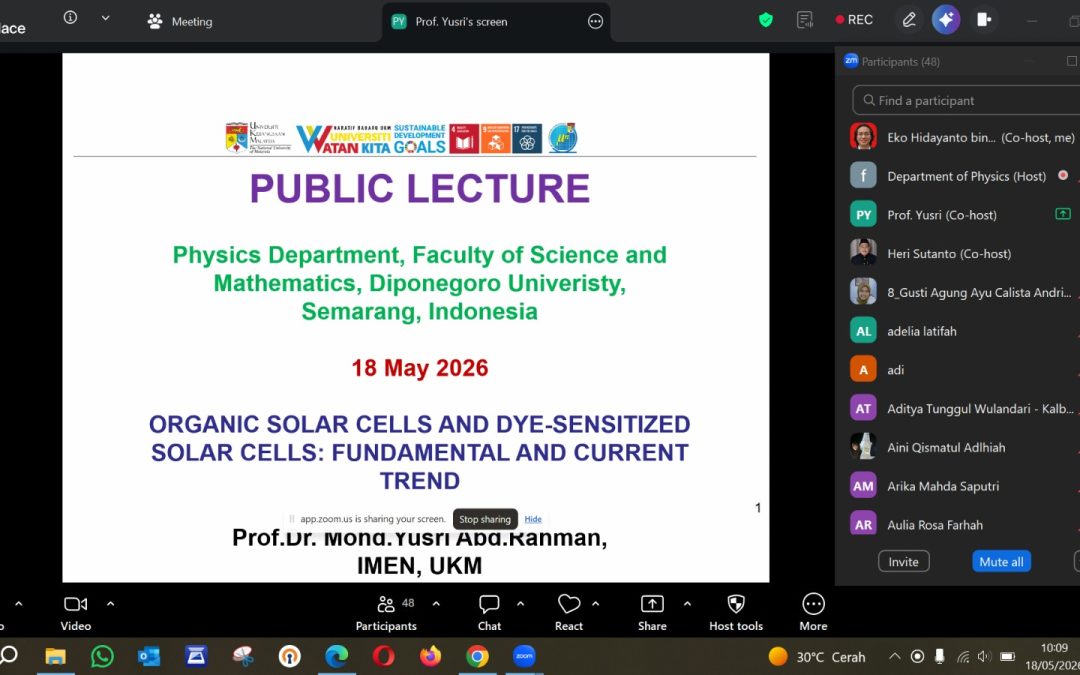The height and width of the screenshot is (675, 1080).
Task: Expand the chevron beside the info icon
Action: tap(105, 19)
